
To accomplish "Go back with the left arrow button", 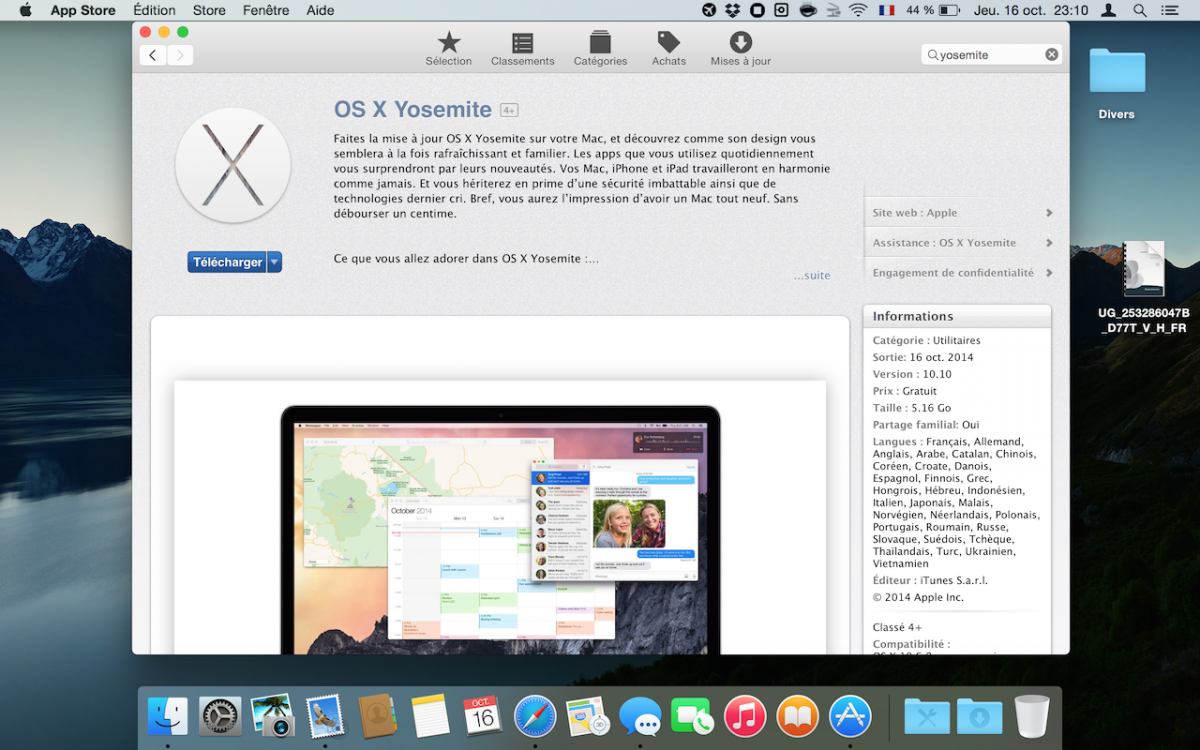I will tap(153, 55).
